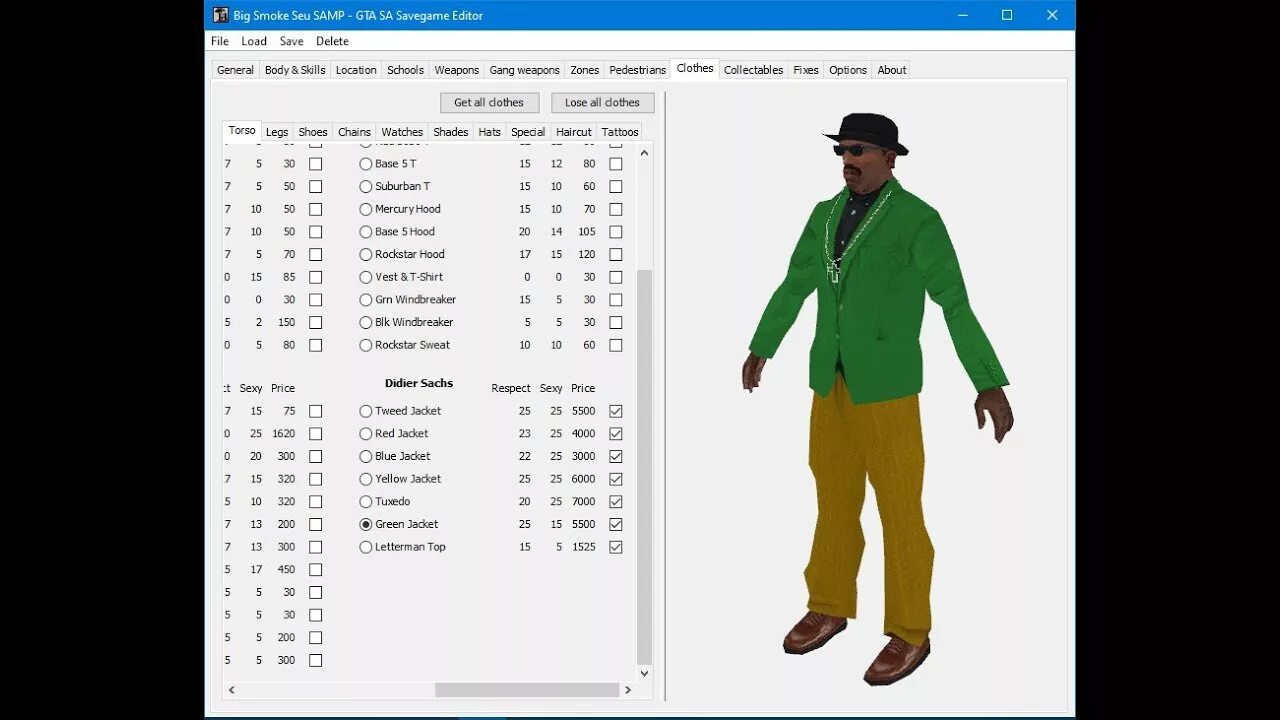Viewport: 1280px width, 720px height.
Task: Switch to the Body & Skills tab
Action: tap(295, 70)
